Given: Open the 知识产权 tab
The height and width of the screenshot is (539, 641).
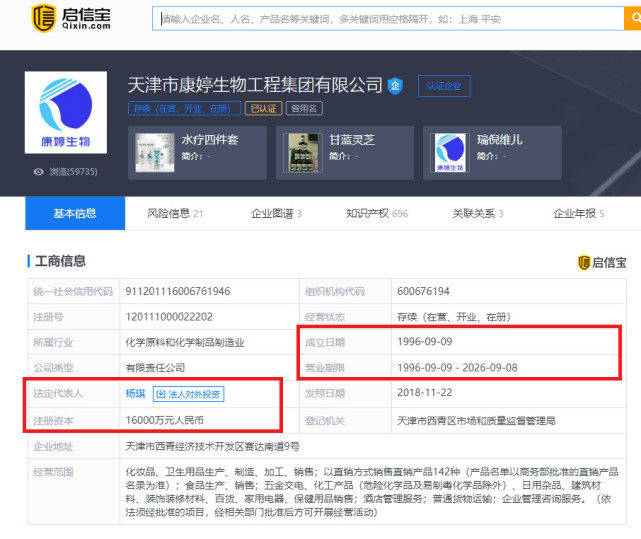Looking at the screenshot, I should [x=377, y=213].
